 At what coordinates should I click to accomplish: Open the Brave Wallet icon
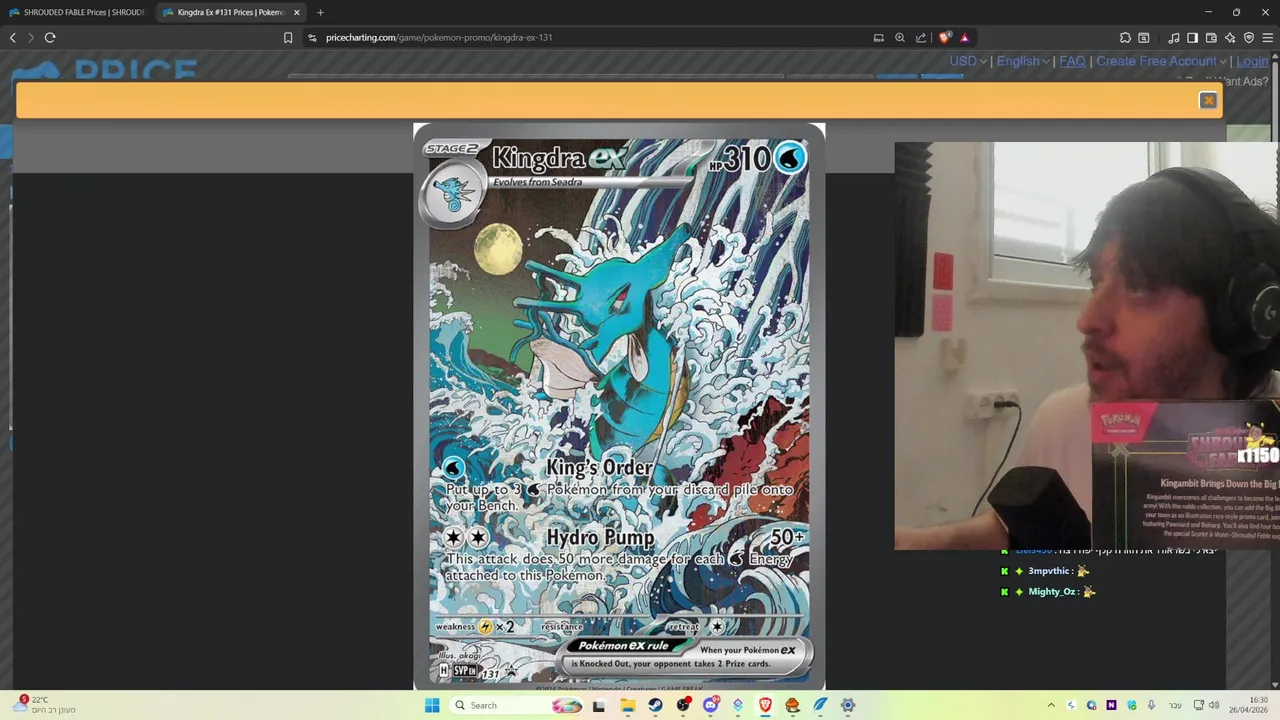(x=1211, y=38)
